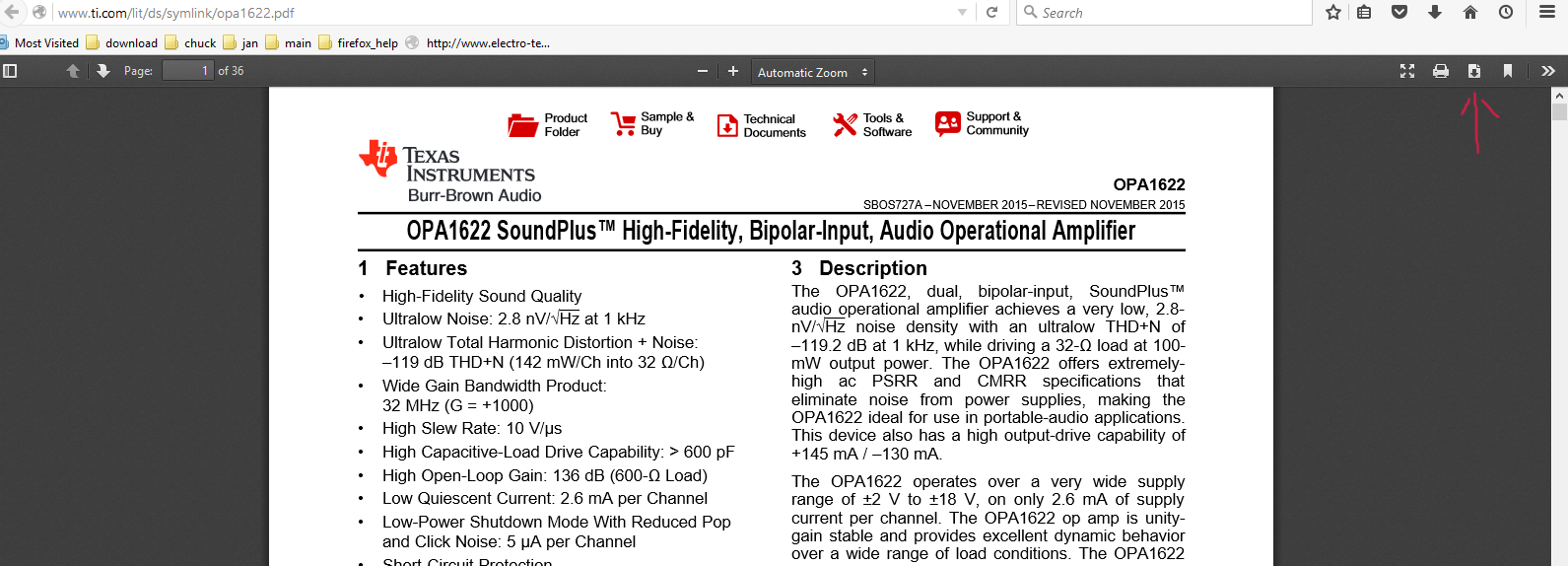Zoom in PDF with plus button
The height and width of the screenshot is (566, 1568).
[x=733, y=71]
